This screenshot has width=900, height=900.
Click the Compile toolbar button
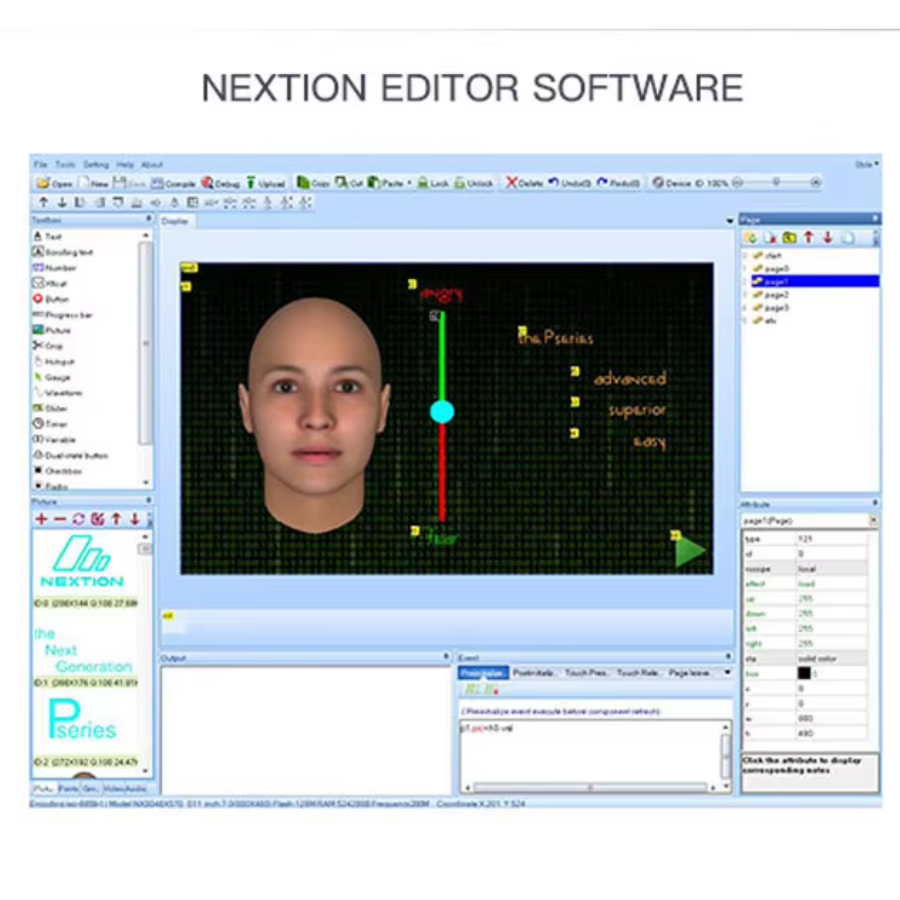tap(174, 183)
